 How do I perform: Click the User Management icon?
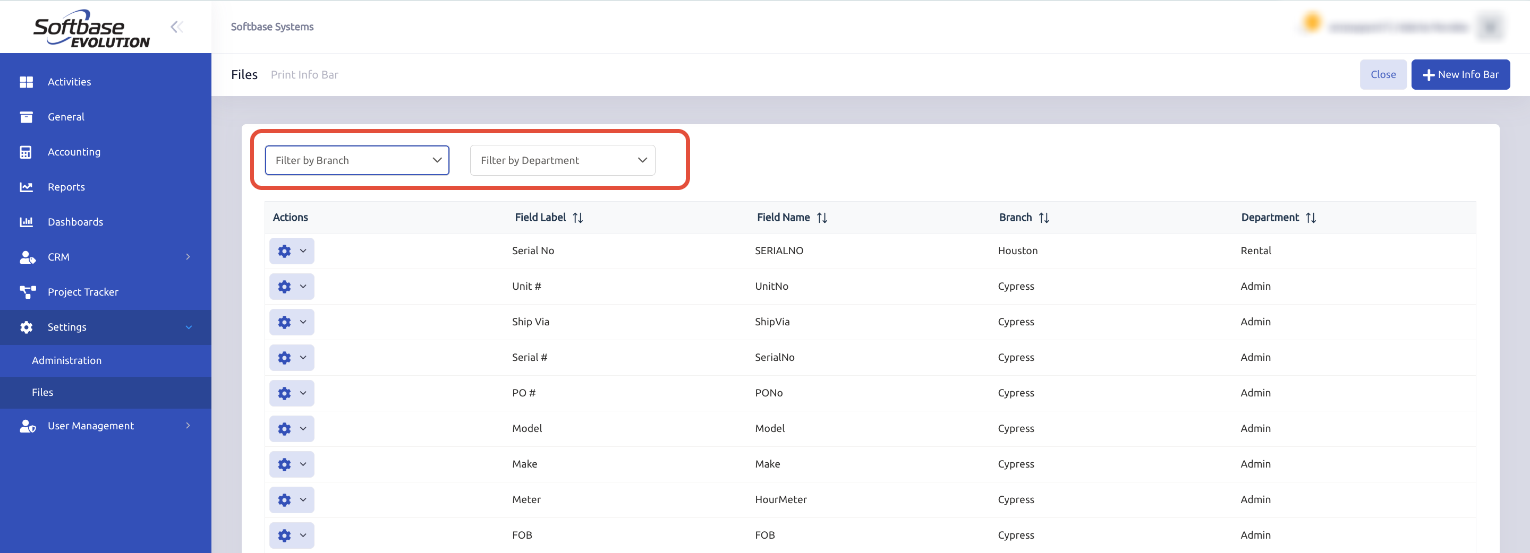pos(28,426)
